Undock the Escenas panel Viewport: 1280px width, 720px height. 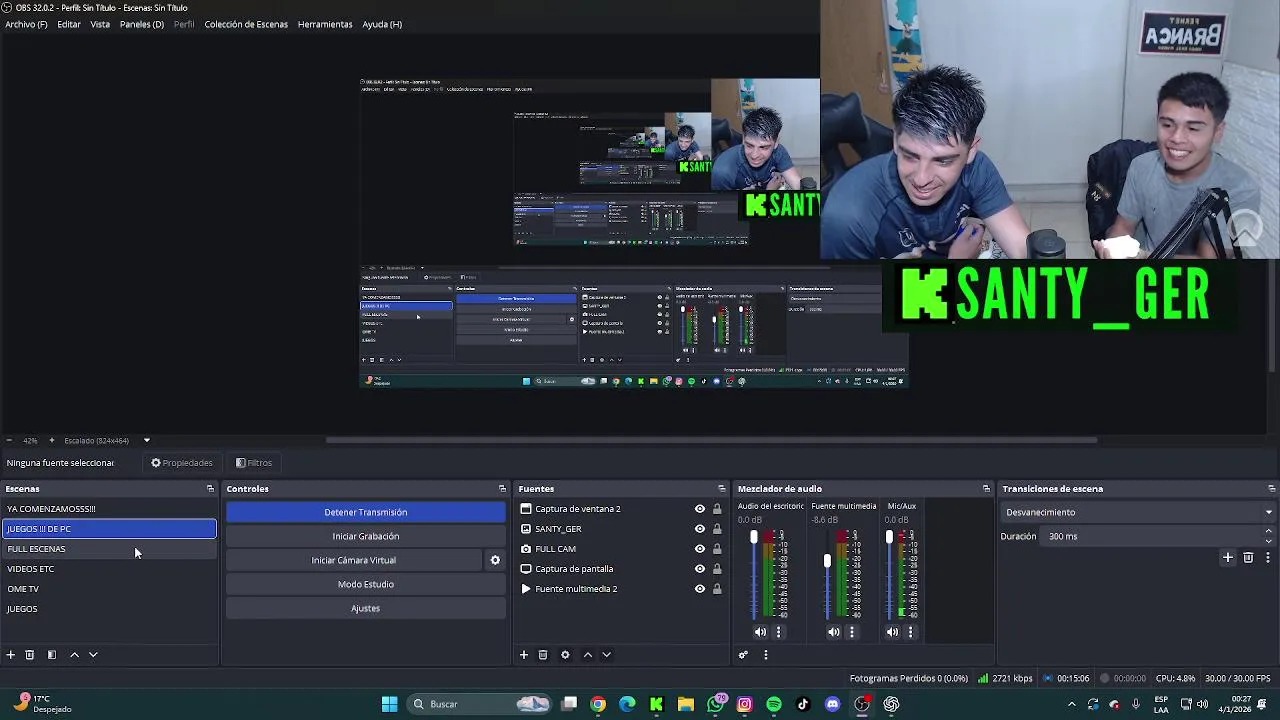(210, 489)
